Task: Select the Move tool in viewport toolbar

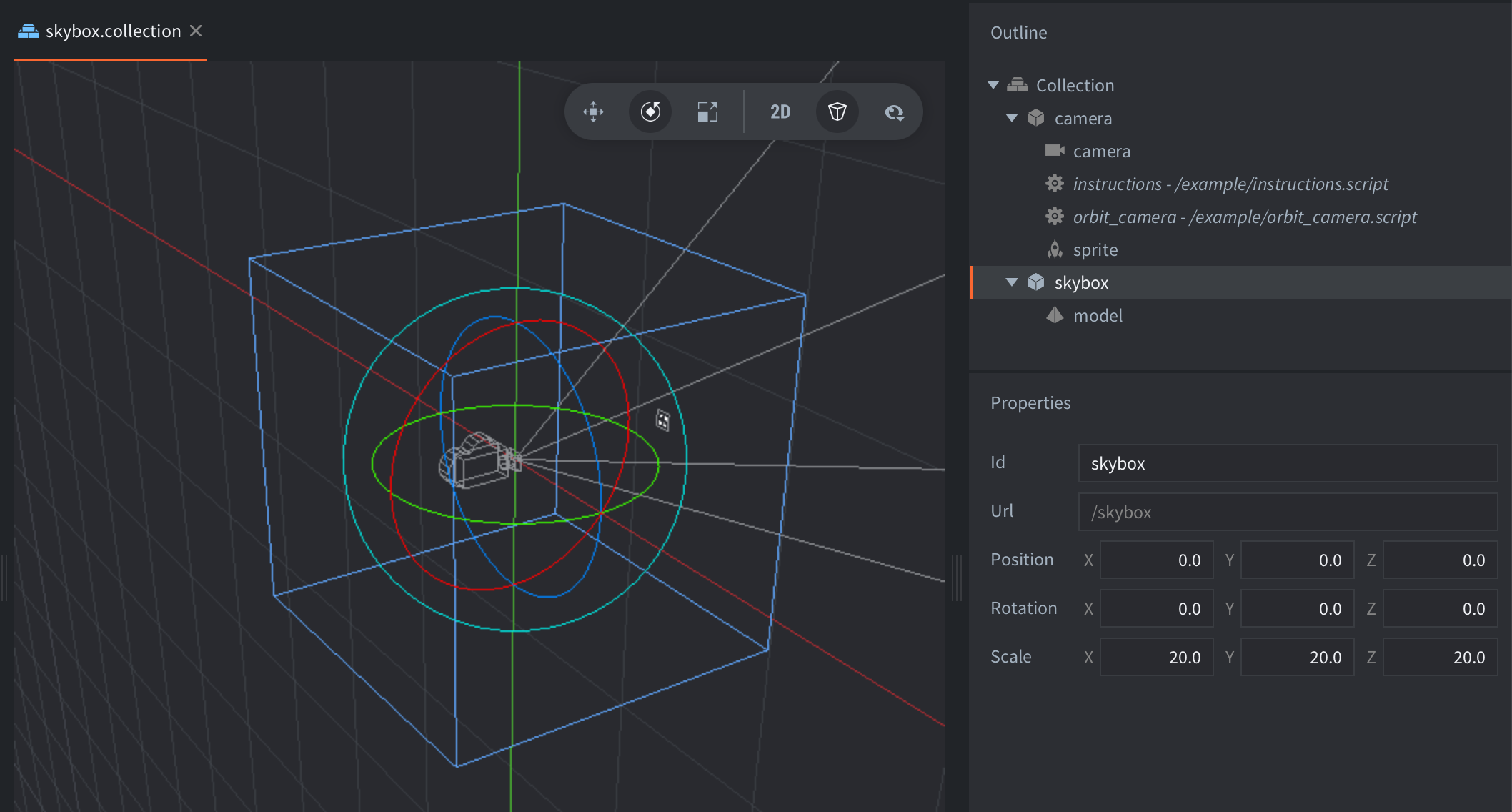Action: [x=593, y=112]
